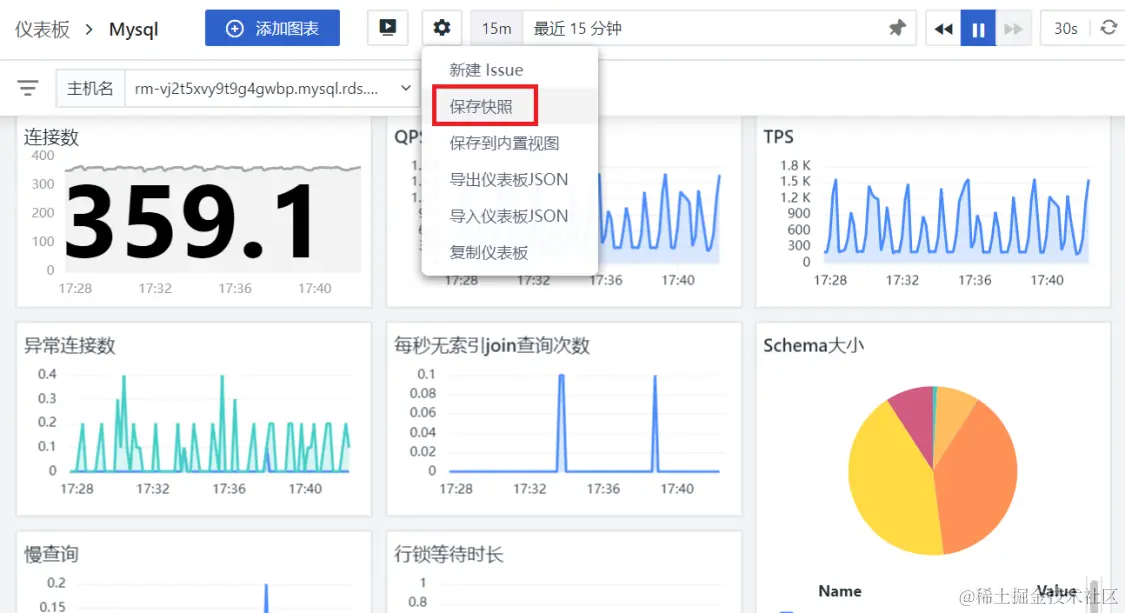Click the Add Chart (添加图表) button
The width and height of the screenshot is (1125, 613).
[272, 28]
